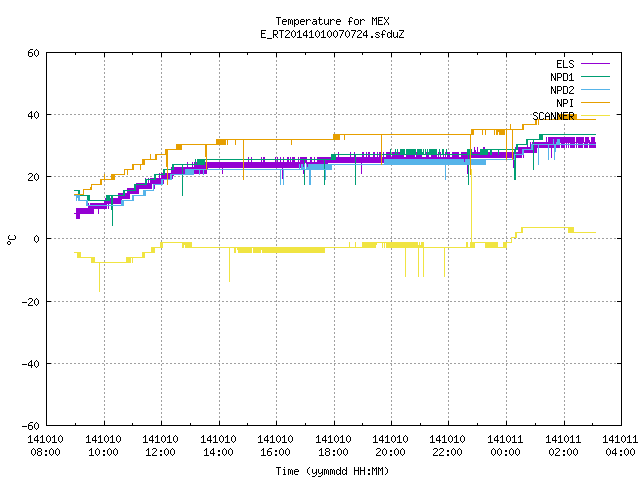Click the NPI legend label
Screen dimensions: 640x480
(x=565, y=103)
